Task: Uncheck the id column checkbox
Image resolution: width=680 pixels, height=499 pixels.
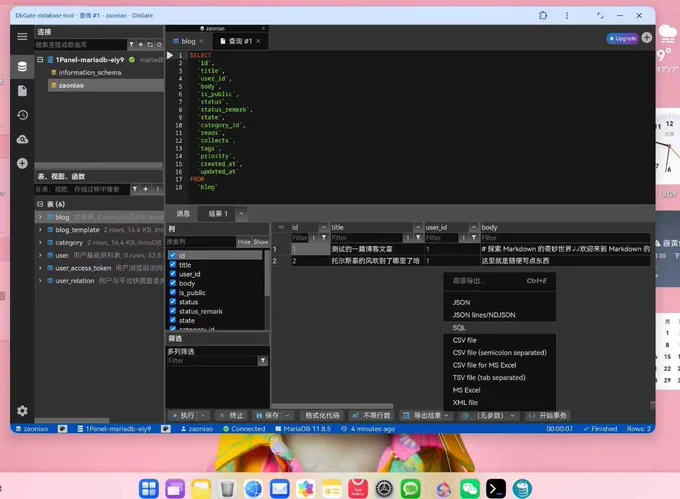Action: click(173, 255)
